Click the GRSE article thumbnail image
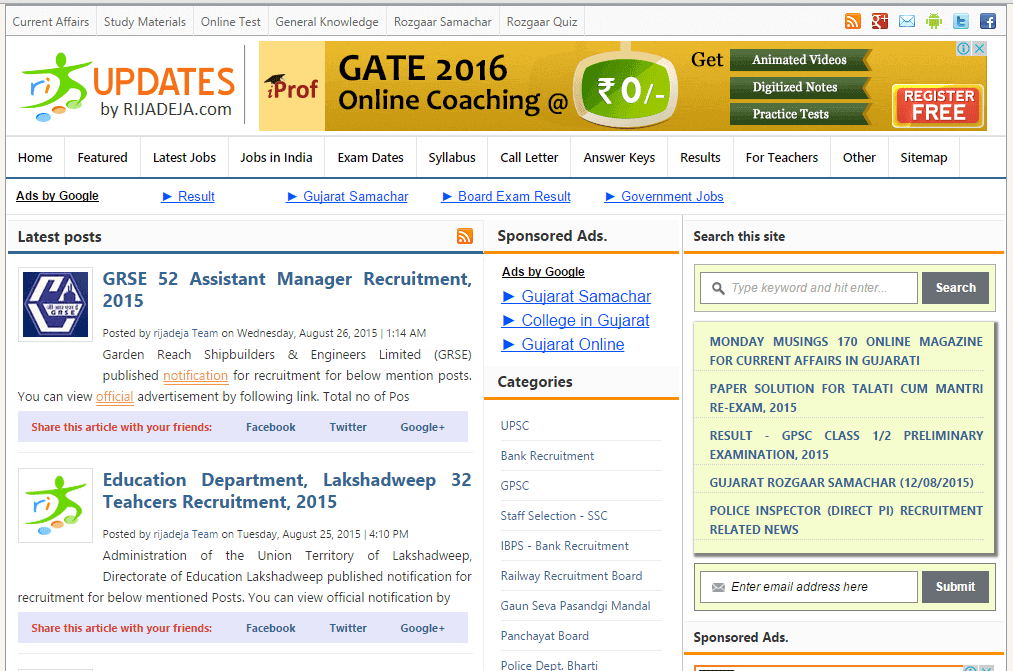Viewport: 1013px width, 671px height. tap(55, 304)
